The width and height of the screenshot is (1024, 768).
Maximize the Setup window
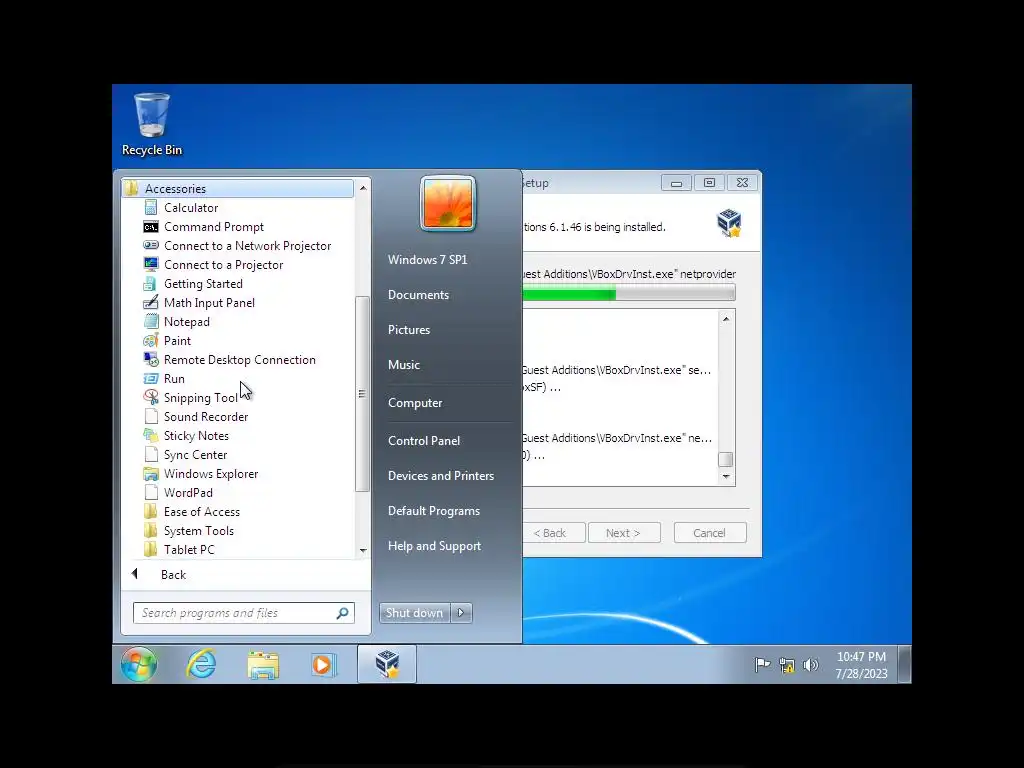(709, 183)
